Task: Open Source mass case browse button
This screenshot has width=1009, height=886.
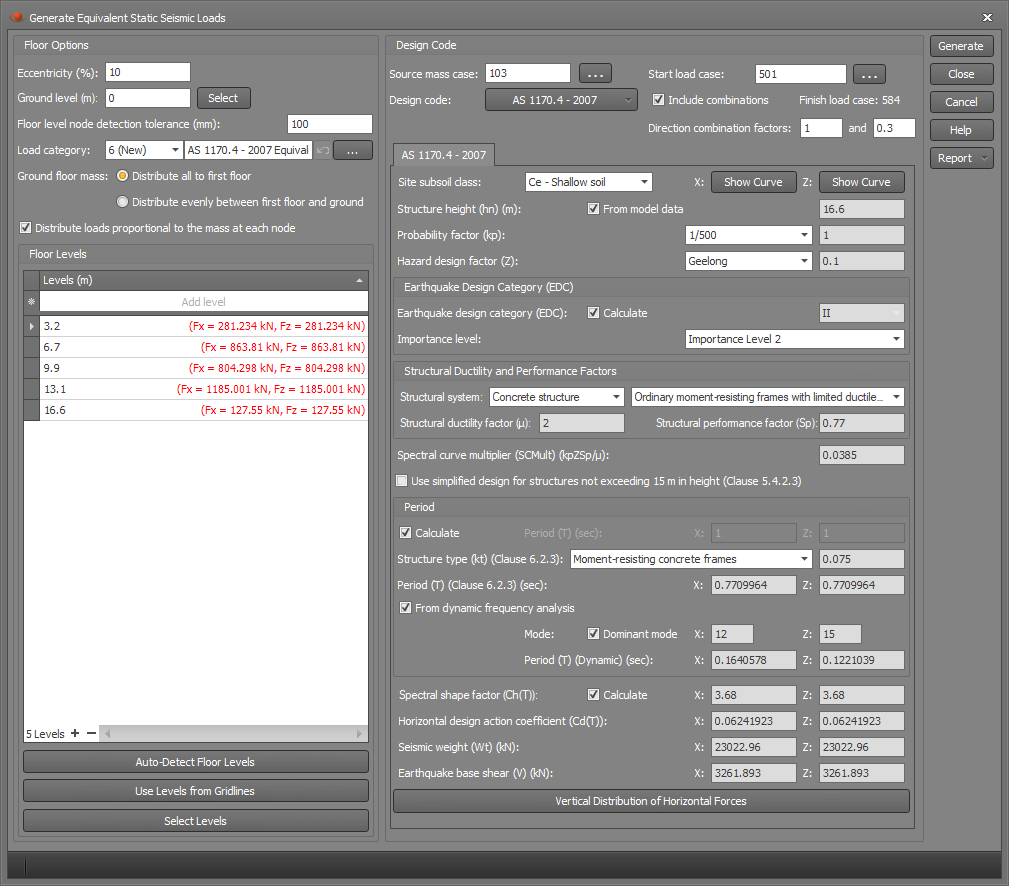Action: (x=595, y=74)
